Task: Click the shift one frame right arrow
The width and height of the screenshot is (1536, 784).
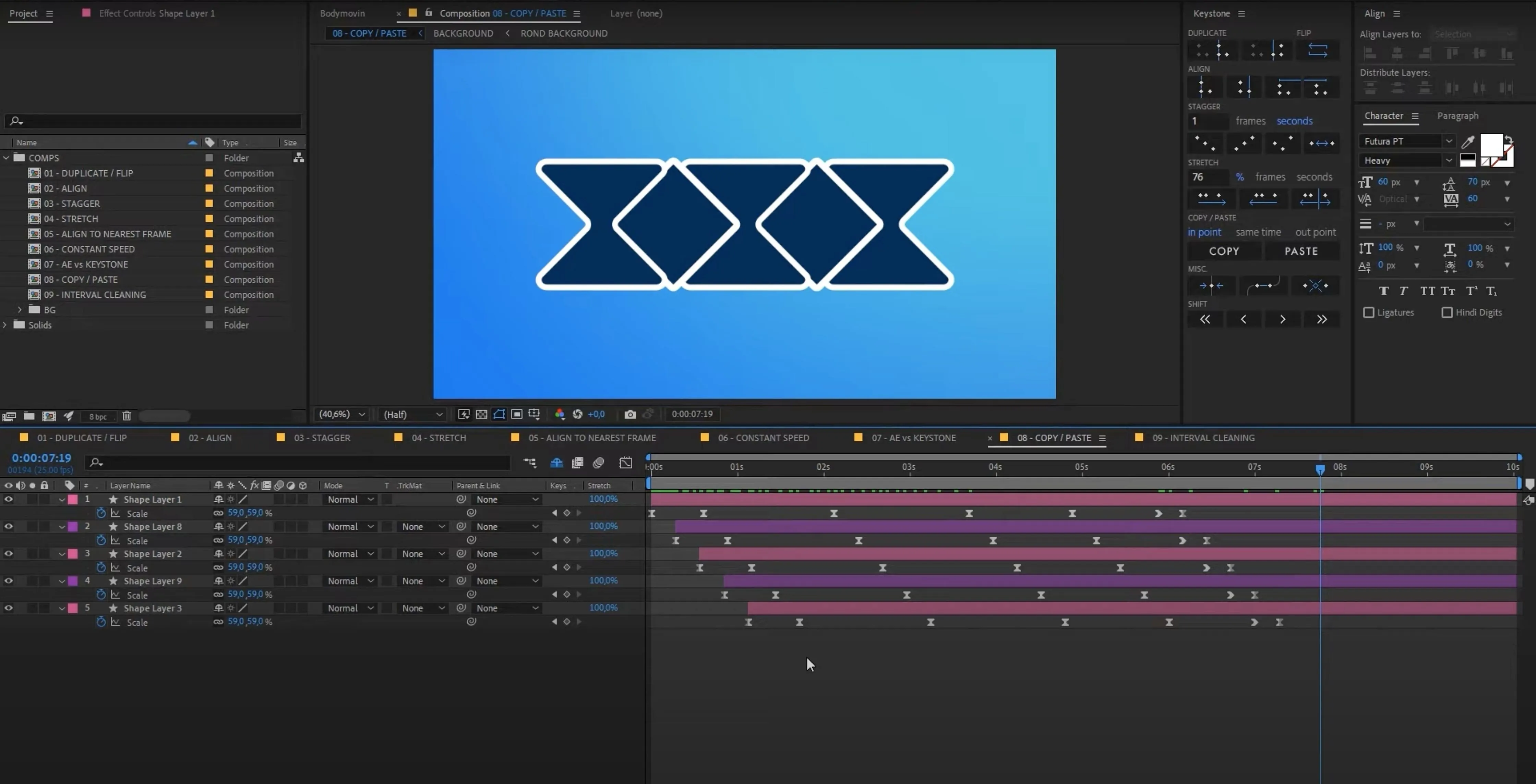Action: [x=1283, y=319]
